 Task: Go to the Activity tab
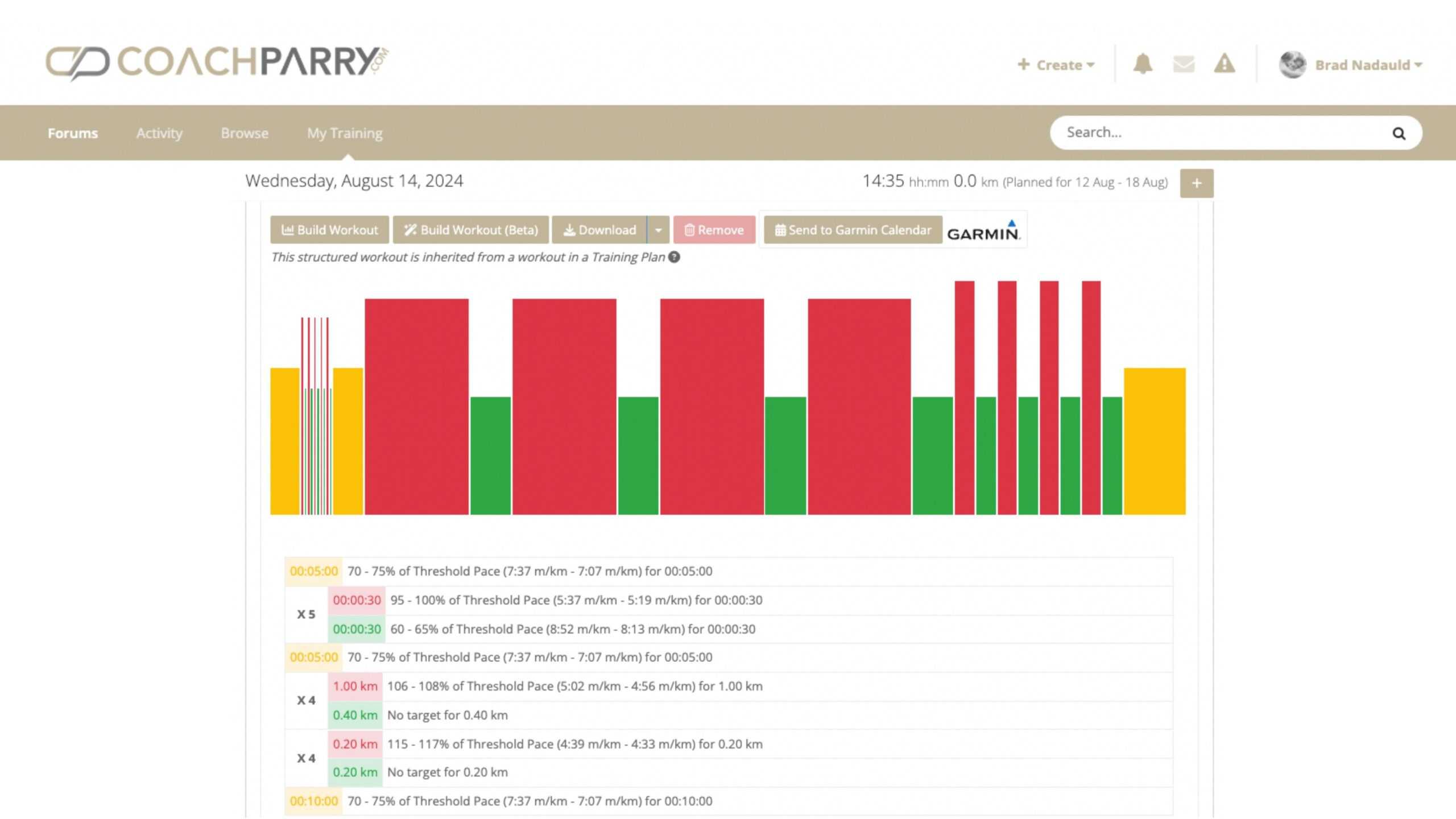pos(159,133)
